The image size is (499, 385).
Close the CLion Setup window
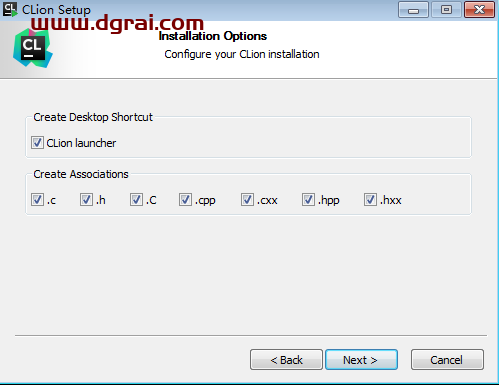[479, 10]
